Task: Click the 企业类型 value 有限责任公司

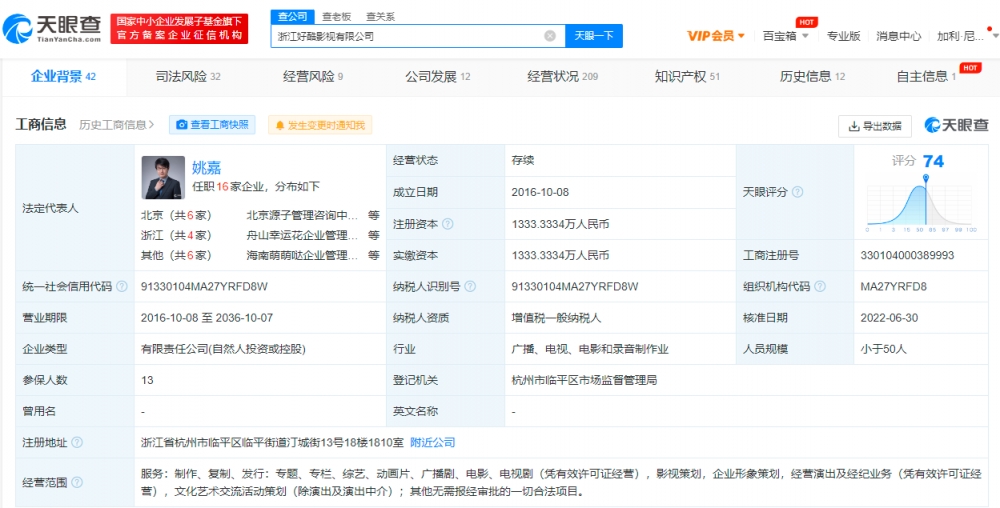Action: pyautogui.click(x=223, y=349)
